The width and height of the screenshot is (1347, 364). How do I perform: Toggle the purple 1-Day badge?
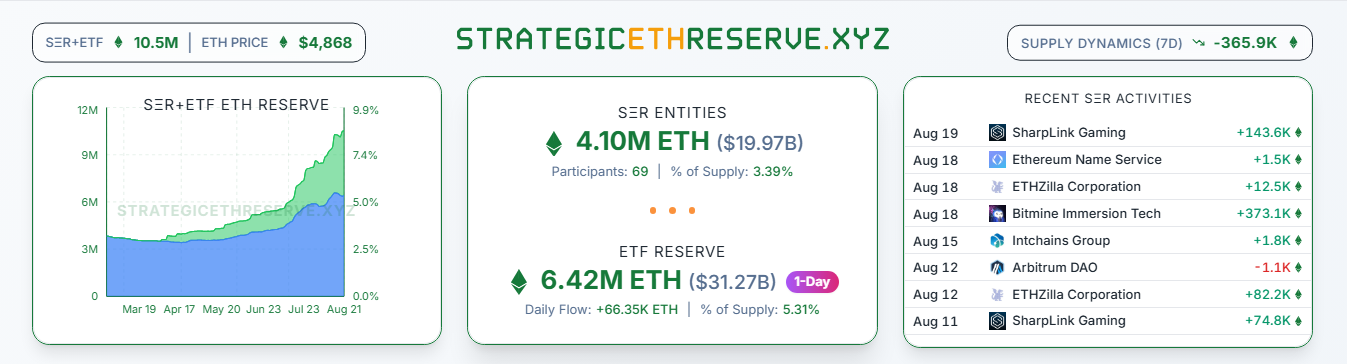coord(812,282)
